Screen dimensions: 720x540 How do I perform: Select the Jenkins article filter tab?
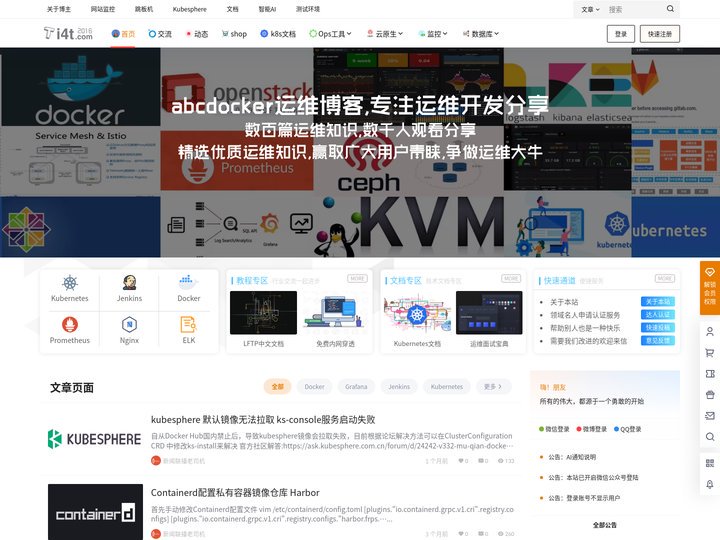(399, 387)
